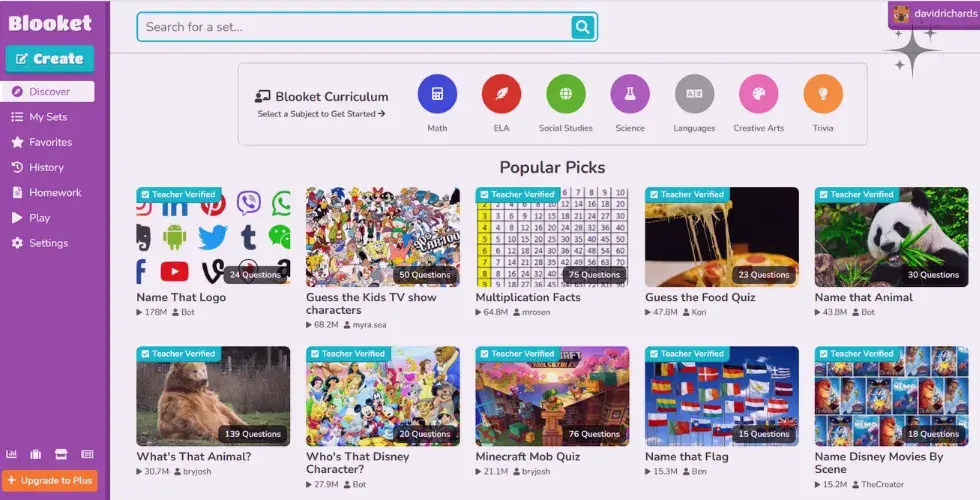Open the Market store icon in sidebar

point(61,454)
